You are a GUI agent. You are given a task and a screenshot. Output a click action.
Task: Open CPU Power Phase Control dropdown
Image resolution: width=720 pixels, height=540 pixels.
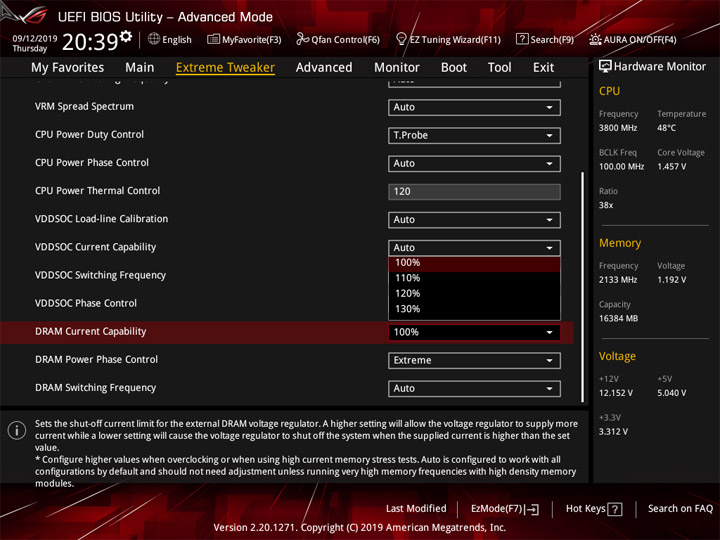(474, 163)
